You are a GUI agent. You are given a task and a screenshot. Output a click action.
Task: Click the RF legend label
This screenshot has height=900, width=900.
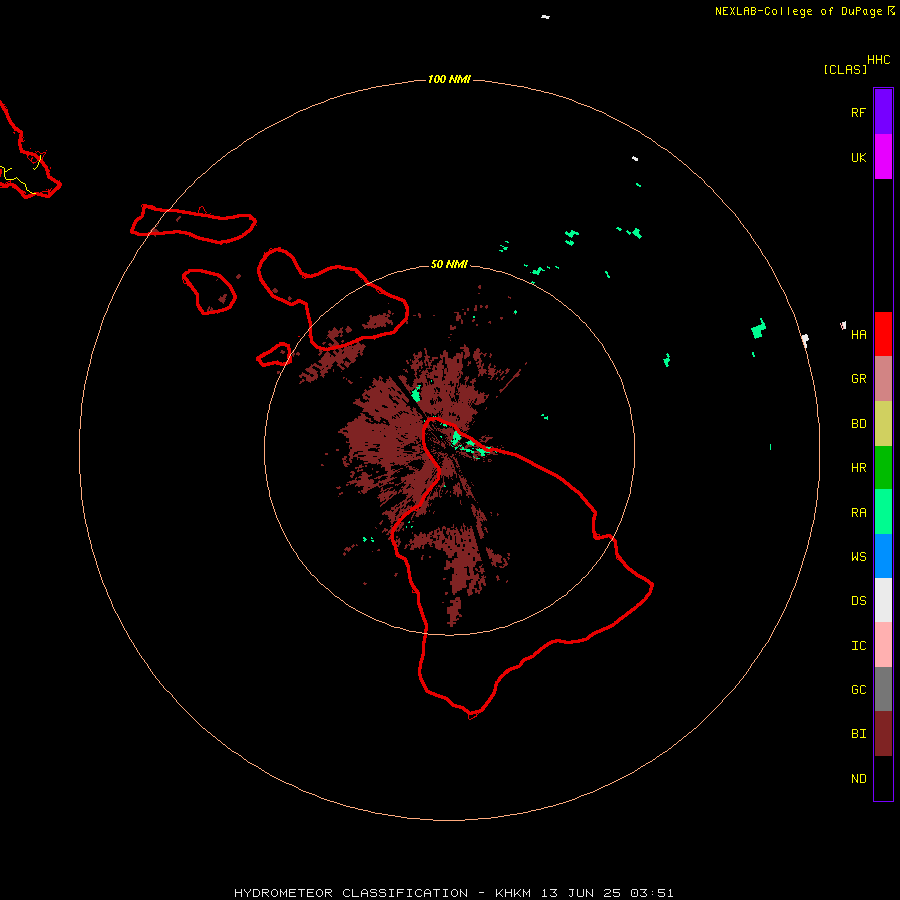coord(858,112)
